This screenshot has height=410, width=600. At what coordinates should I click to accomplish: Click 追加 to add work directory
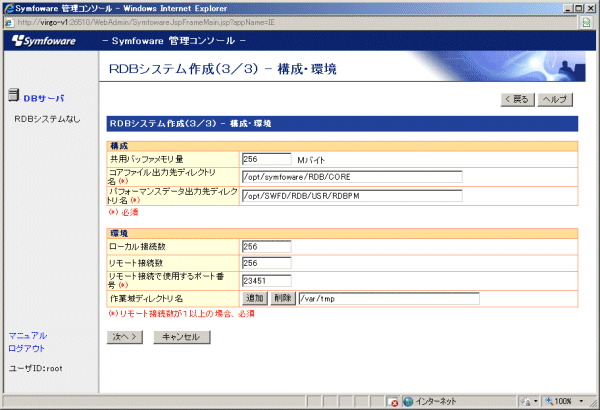pyautogui.click(x=255, y=298)
